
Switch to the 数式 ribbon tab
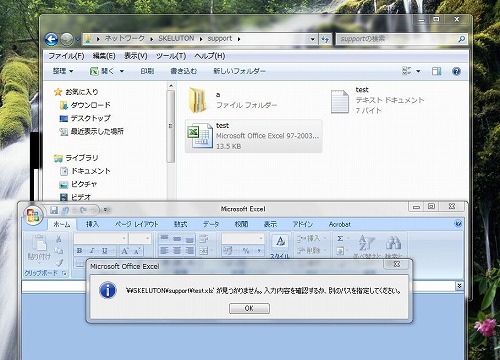(x=180, y=224)
